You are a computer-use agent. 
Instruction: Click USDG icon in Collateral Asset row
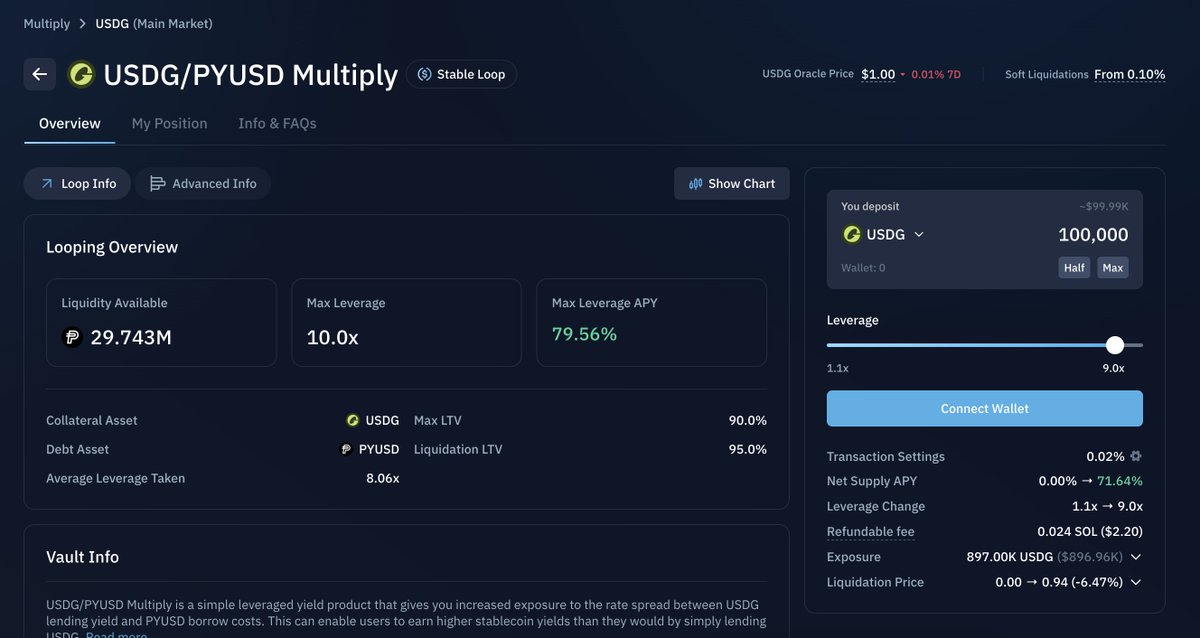point(353,420)
